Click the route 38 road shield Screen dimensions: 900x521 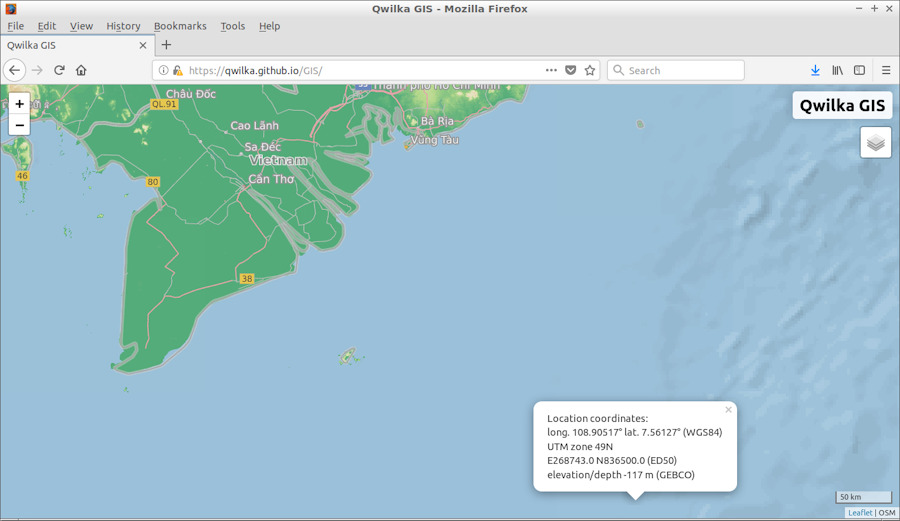coord(246,279)
